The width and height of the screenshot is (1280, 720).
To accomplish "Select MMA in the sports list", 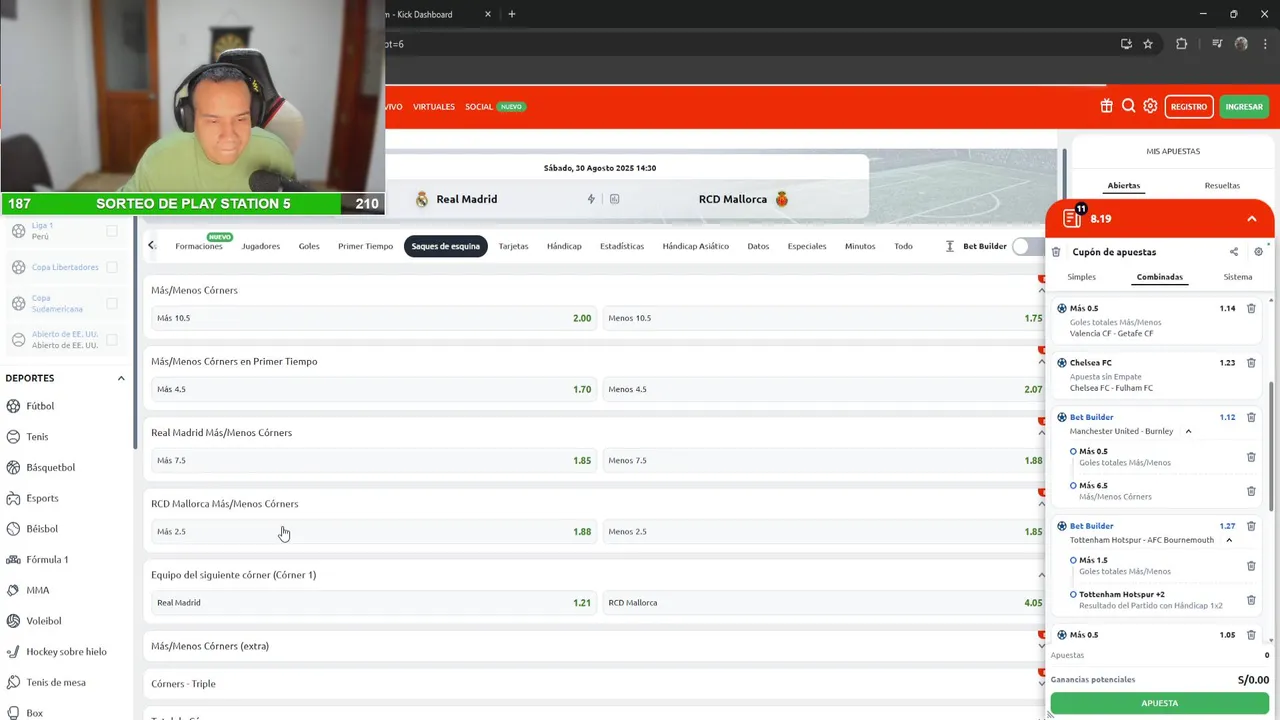I will coord(38,590).
